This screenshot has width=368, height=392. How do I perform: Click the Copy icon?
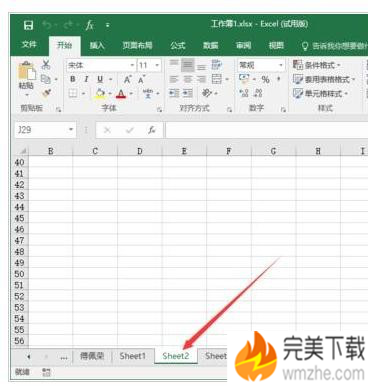pos(46,79)
